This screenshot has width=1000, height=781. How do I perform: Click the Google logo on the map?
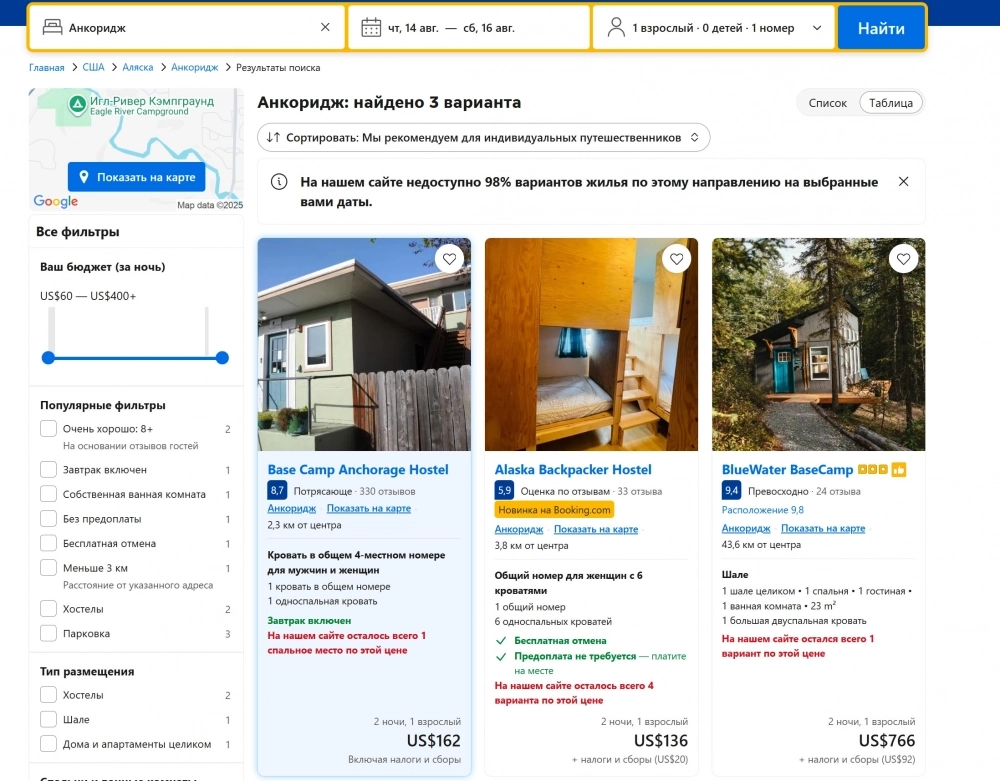tap(55, 201)
